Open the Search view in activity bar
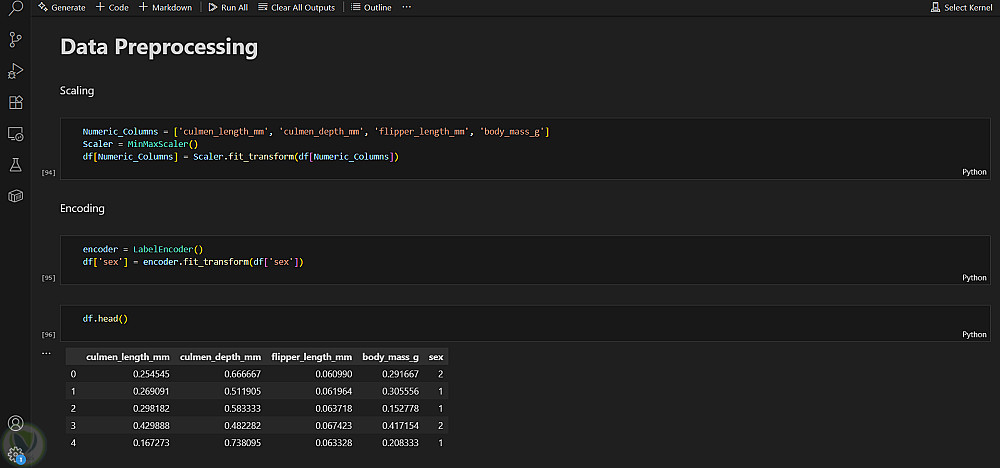 click(x=15, y=9)
